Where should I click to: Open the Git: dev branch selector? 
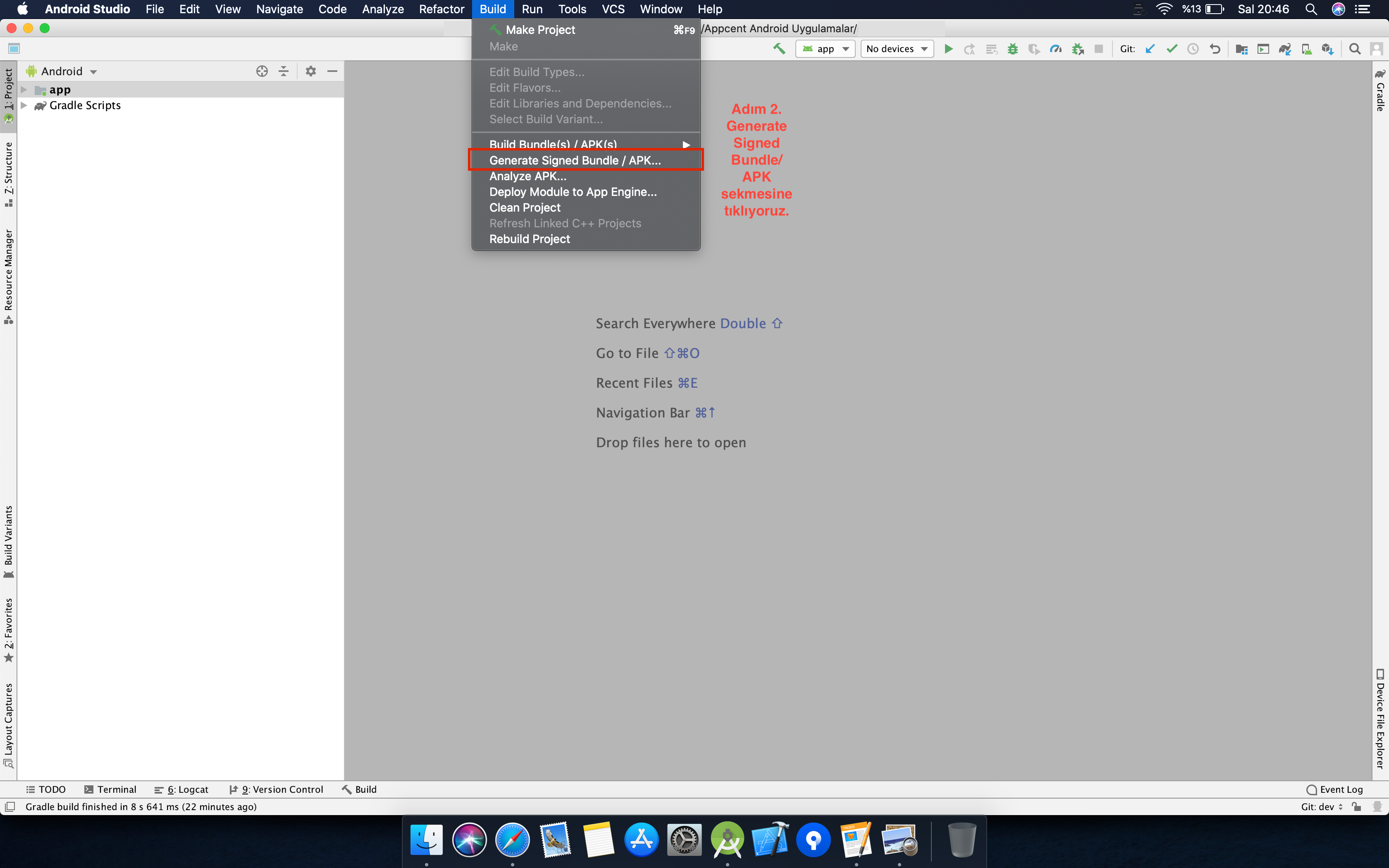click(1321, 806)
